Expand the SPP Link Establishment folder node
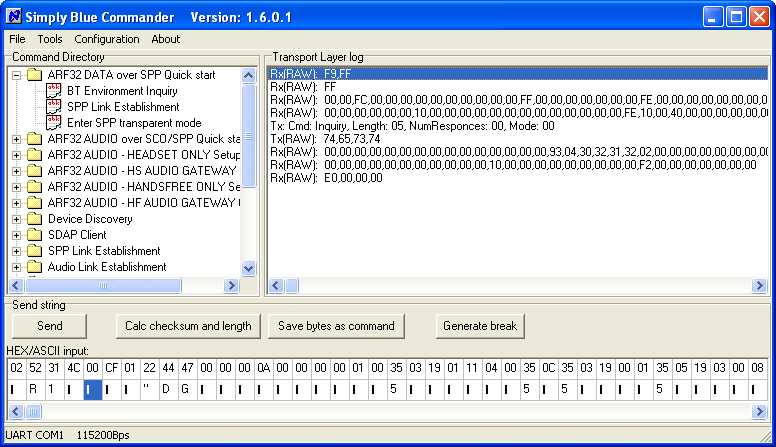The height and width of the screenshot is (447, 776). point(16,251)
